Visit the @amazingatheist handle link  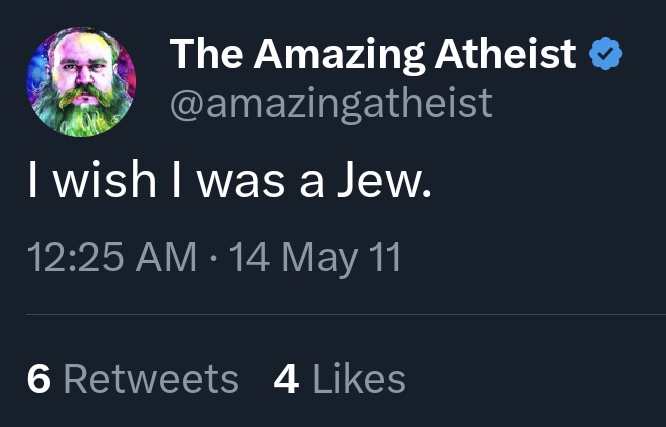point(331,104)
